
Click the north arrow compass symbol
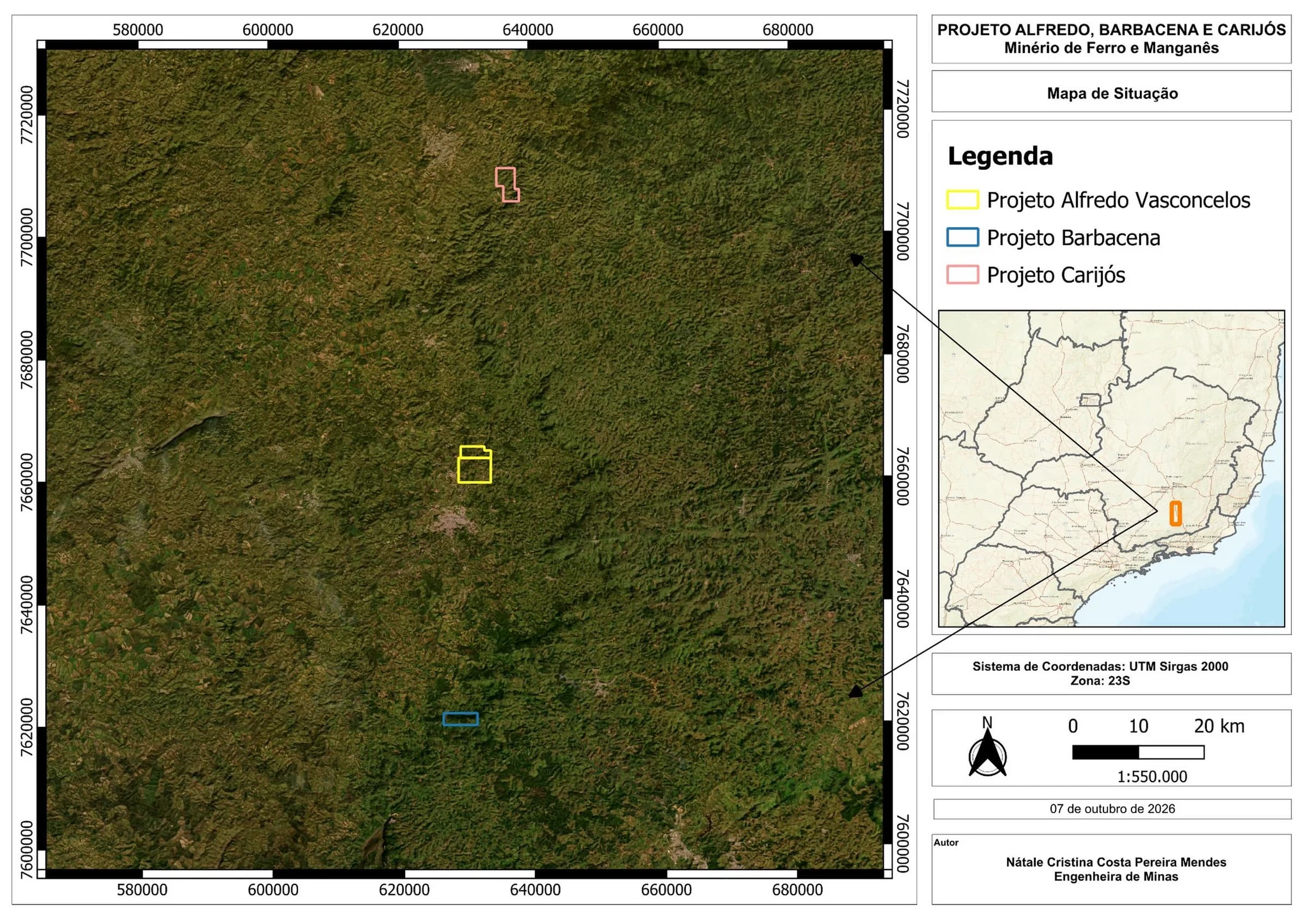tap(988, 753)
